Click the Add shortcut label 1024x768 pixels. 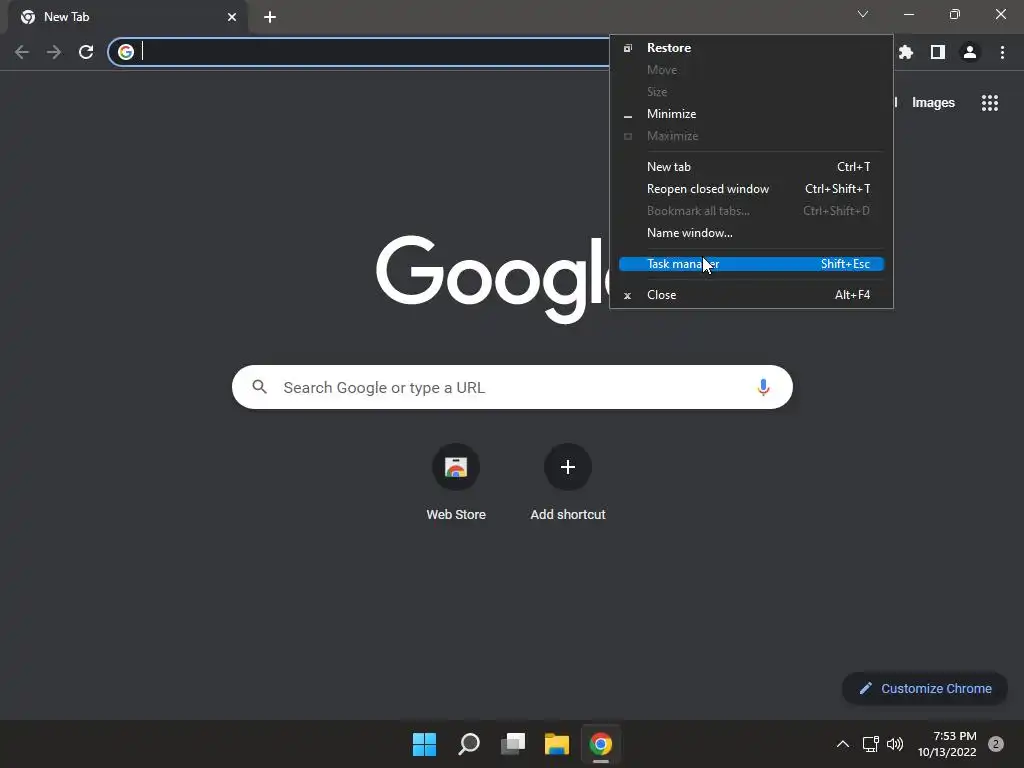(568, 515)
